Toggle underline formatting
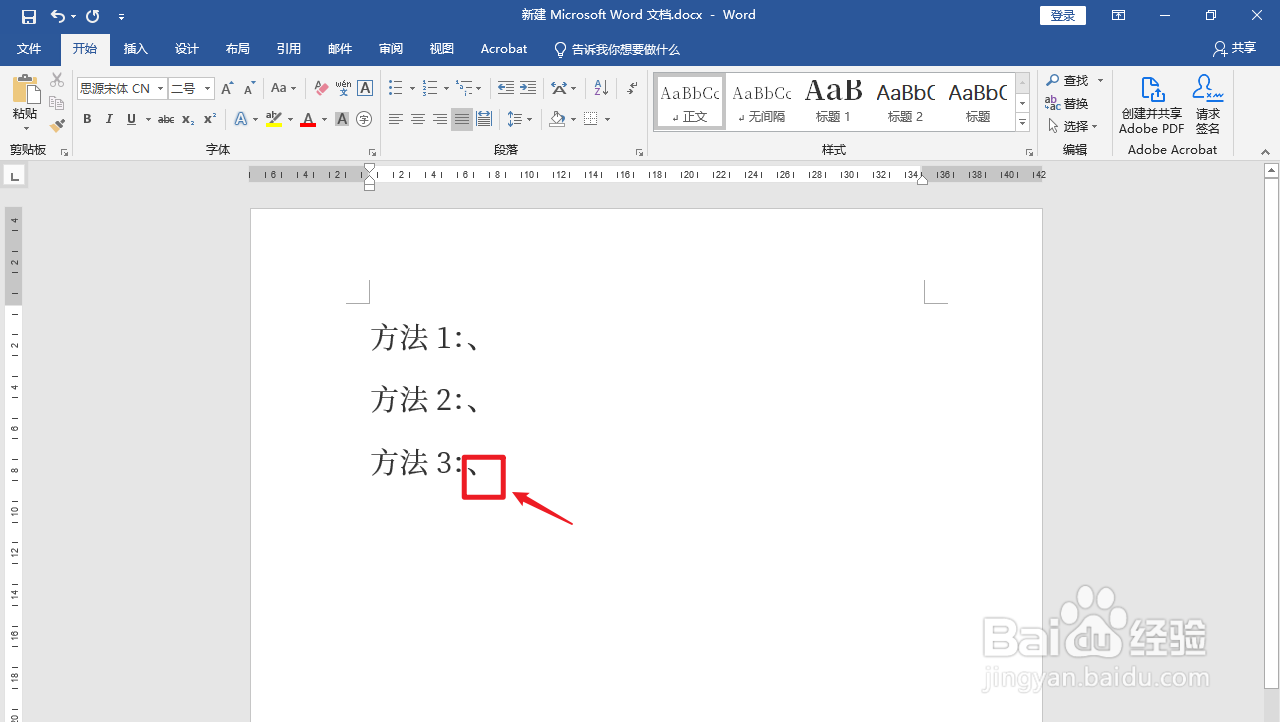The width and height of the screenshot is (1280, 722). [x=131, y=119]
